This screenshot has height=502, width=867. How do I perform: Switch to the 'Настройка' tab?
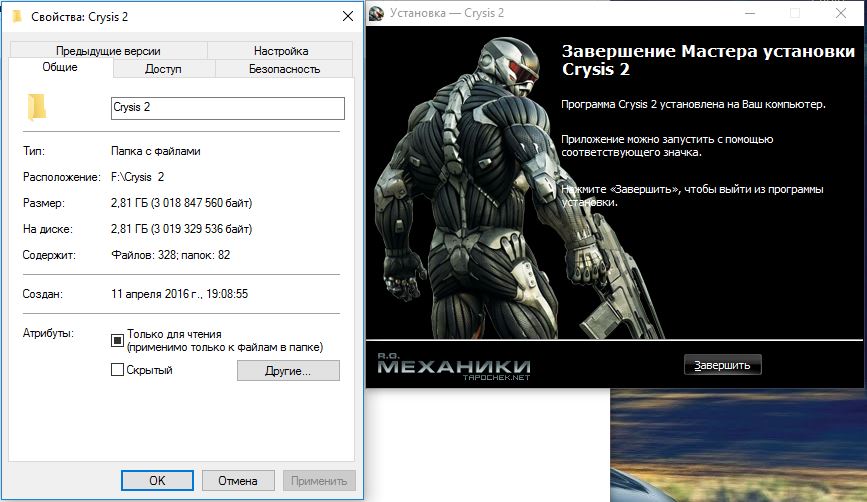tap(281, 51)
